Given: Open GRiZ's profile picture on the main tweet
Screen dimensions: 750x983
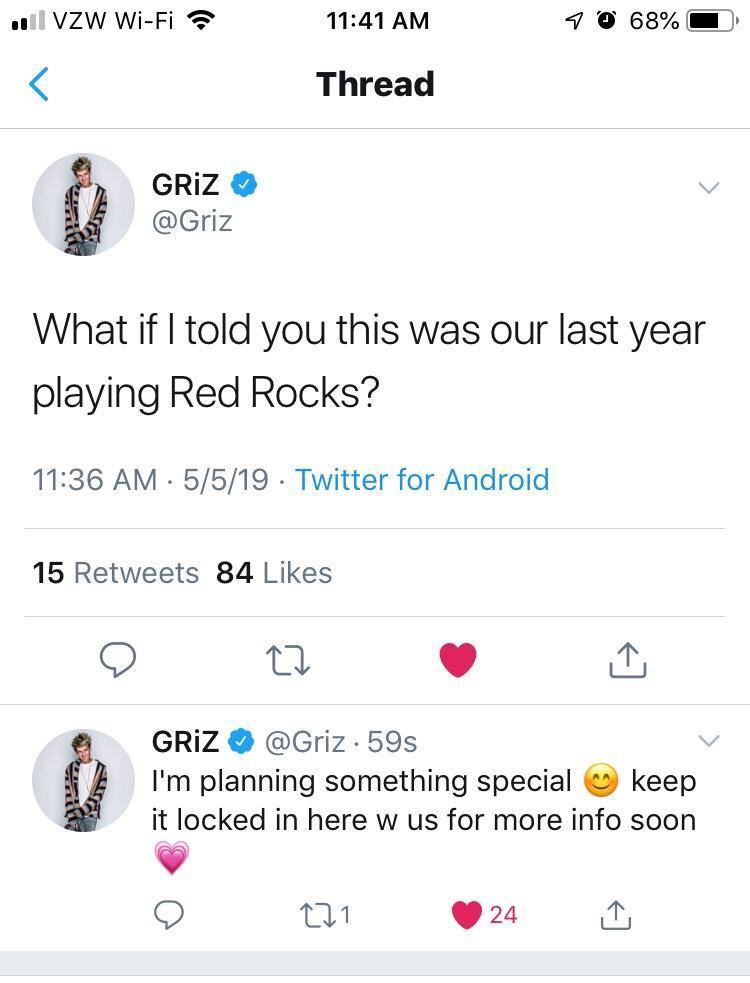Looking at the screenshot, I should (83, 204).
